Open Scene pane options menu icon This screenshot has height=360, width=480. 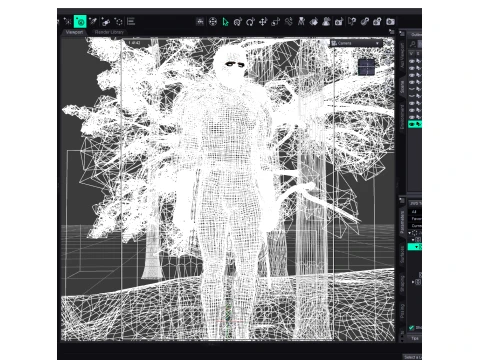[x=402, y=33]
